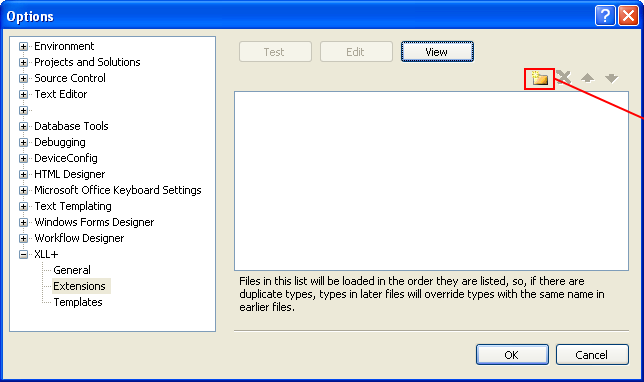Screen dimensions: 644x382
Task: Click the View button
Action: point(437,52)
